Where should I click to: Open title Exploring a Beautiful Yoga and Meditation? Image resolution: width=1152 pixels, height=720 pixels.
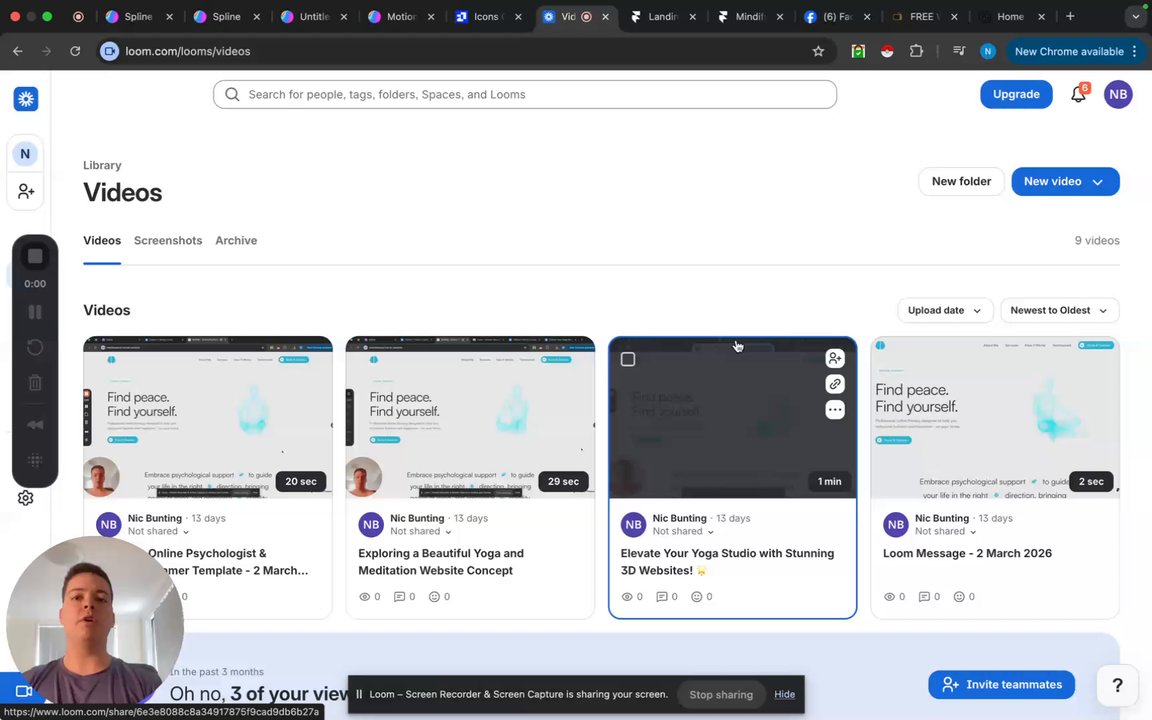[441, 561]
